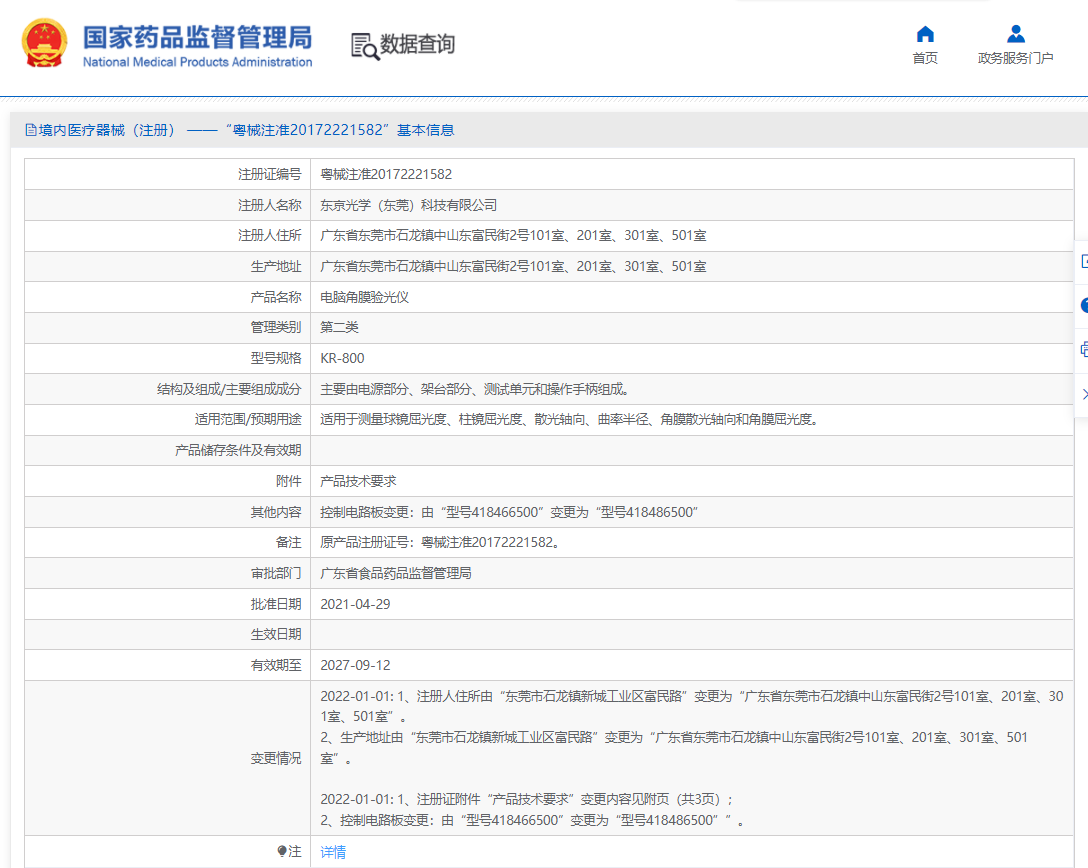Click the lightbulb icon beside 注
Viewport: 1088px width, 868px height.
click(x=282, y=852)
